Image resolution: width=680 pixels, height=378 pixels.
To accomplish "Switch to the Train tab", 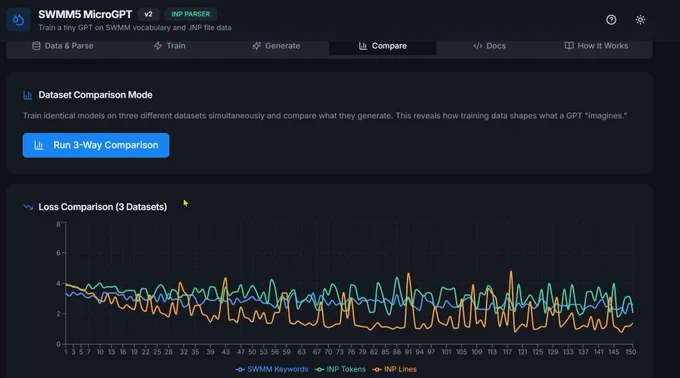I will (x=170, y=46).
